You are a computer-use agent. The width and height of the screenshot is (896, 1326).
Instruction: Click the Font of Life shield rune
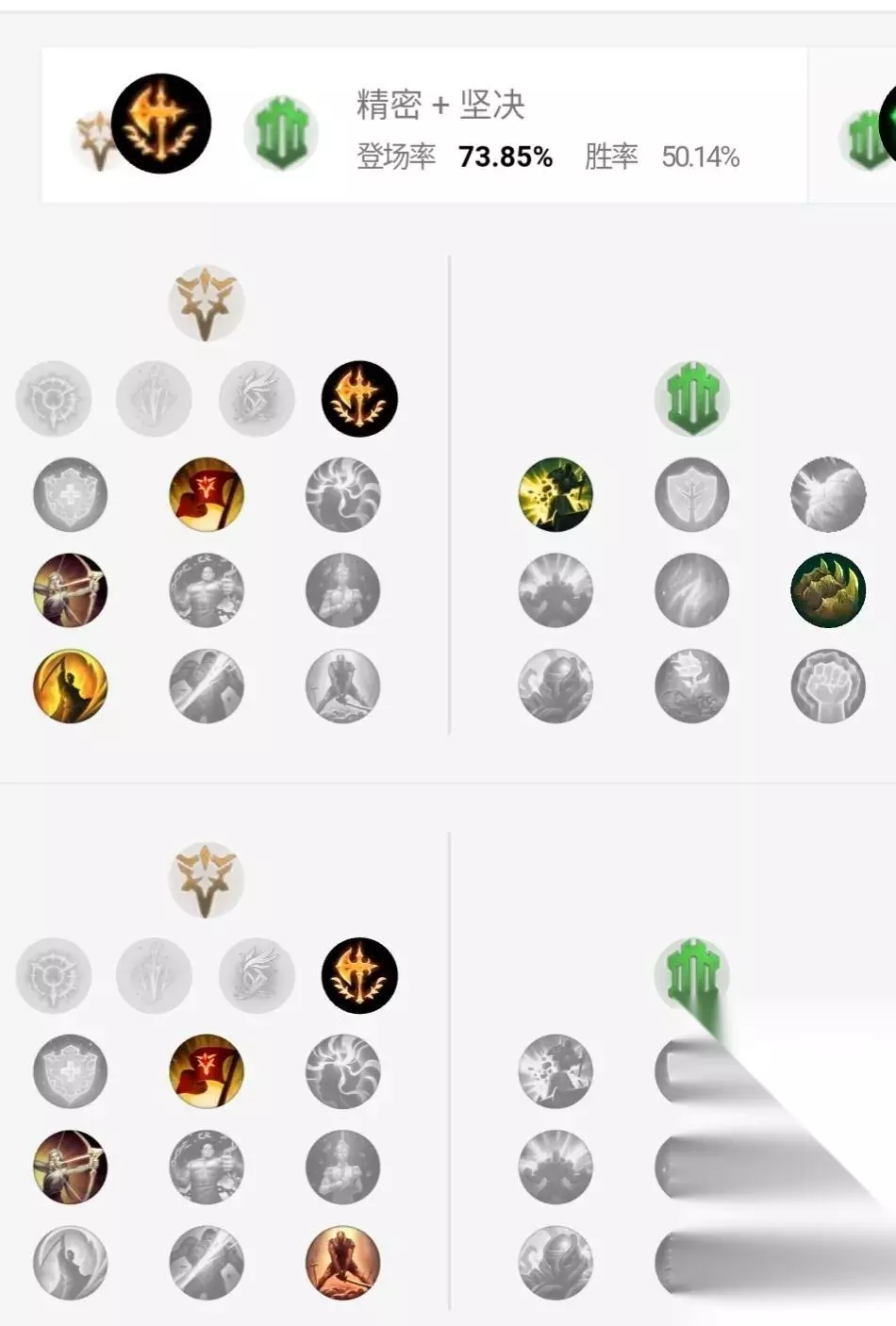pos(692,494)
